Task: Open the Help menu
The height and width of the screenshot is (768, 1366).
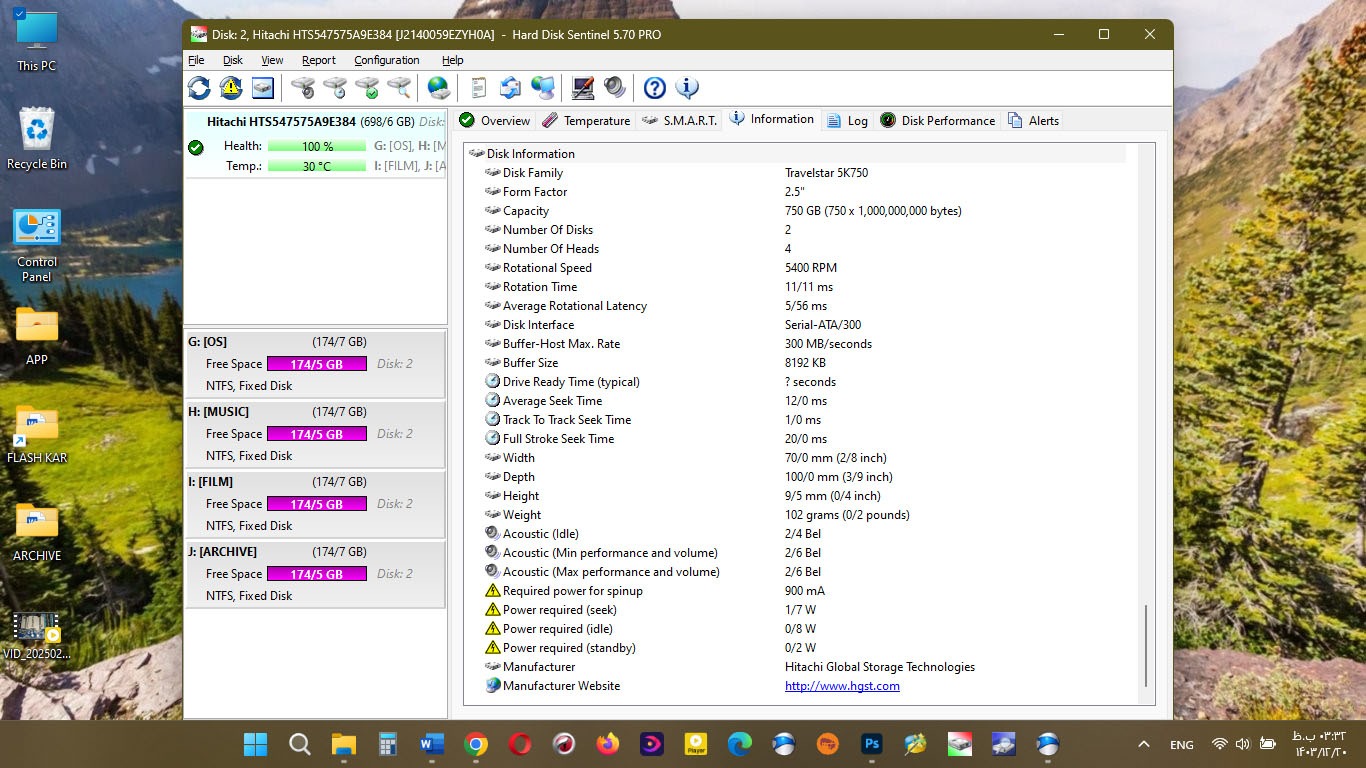Action: (453, 60)
